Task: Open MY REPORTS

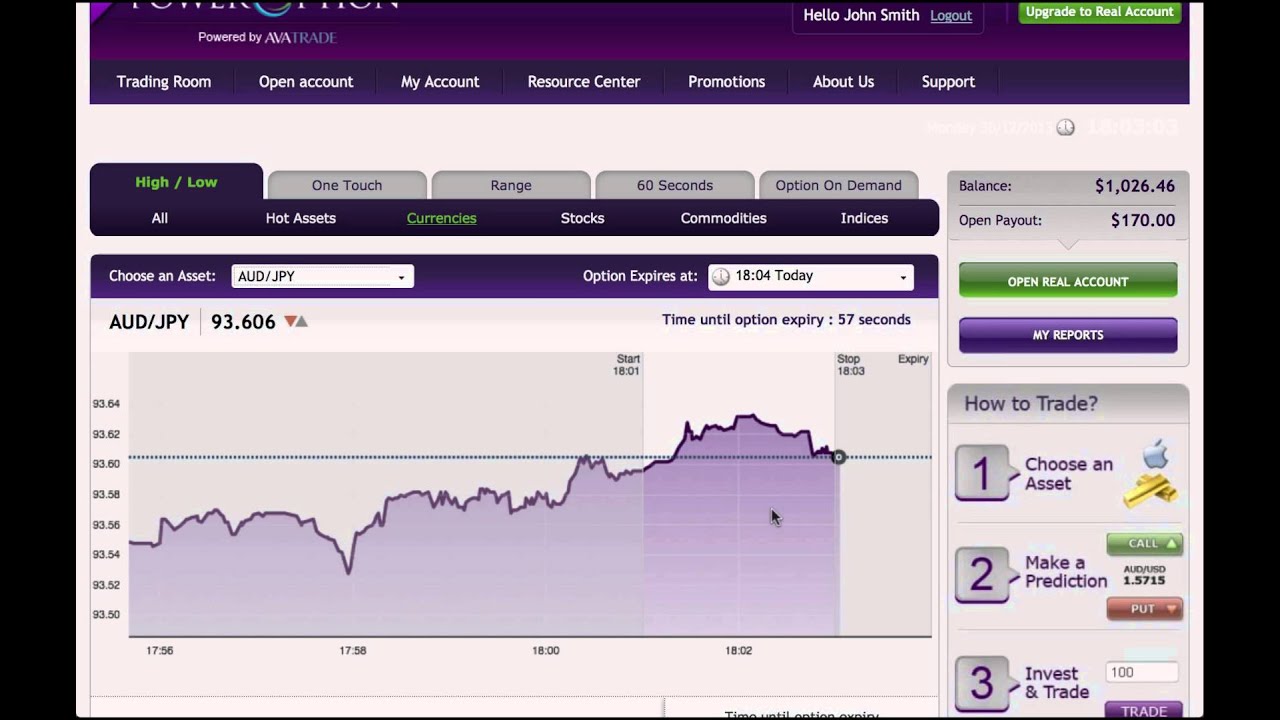Action: click(x=1068, y=335)
